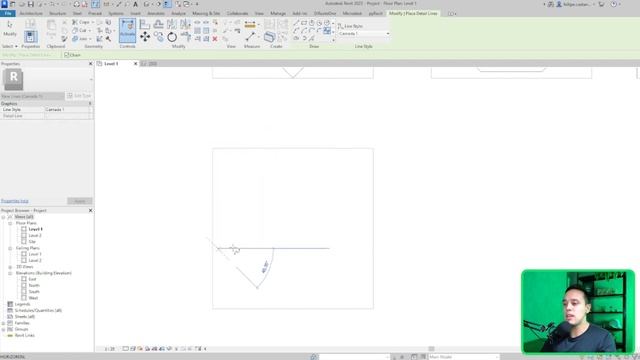Select the Line draw tool

(296, 23)
